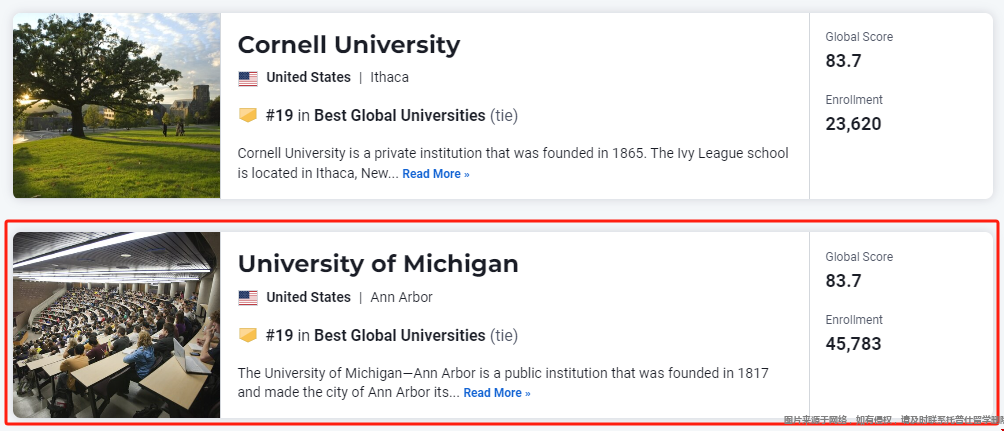1004x431 pixels.
Task: Click the Michigan description paragraph
Action: click(503, 382)
